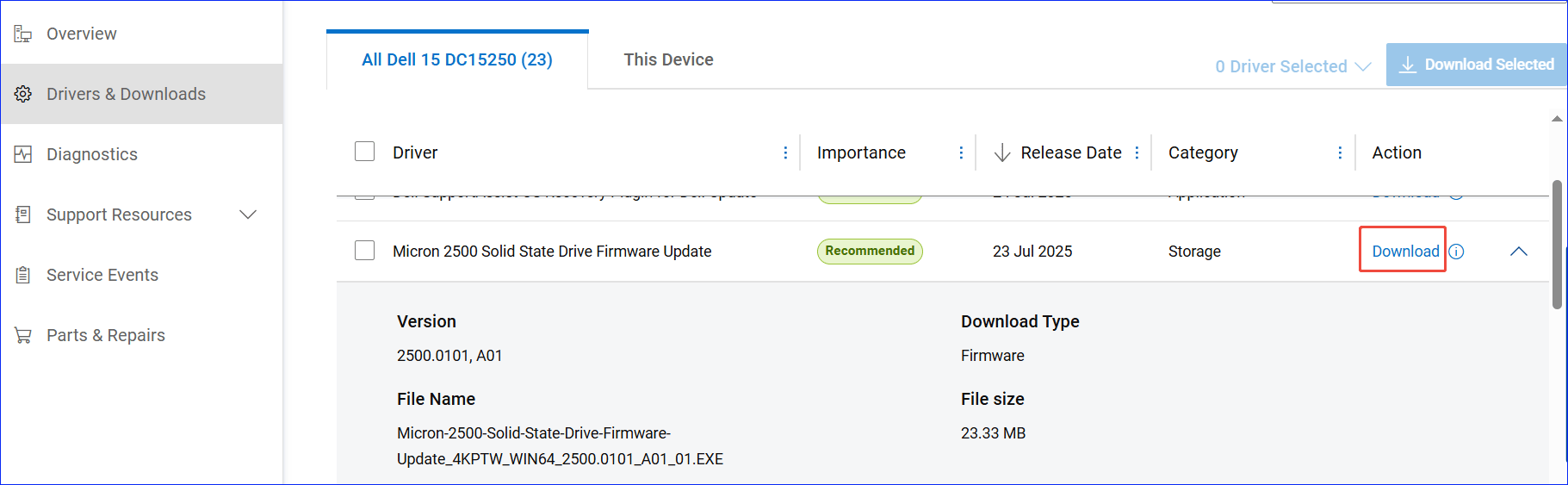Switch to the This Device tab
Viewport: 1568px width, 485px height.
[x=668, y=59]
